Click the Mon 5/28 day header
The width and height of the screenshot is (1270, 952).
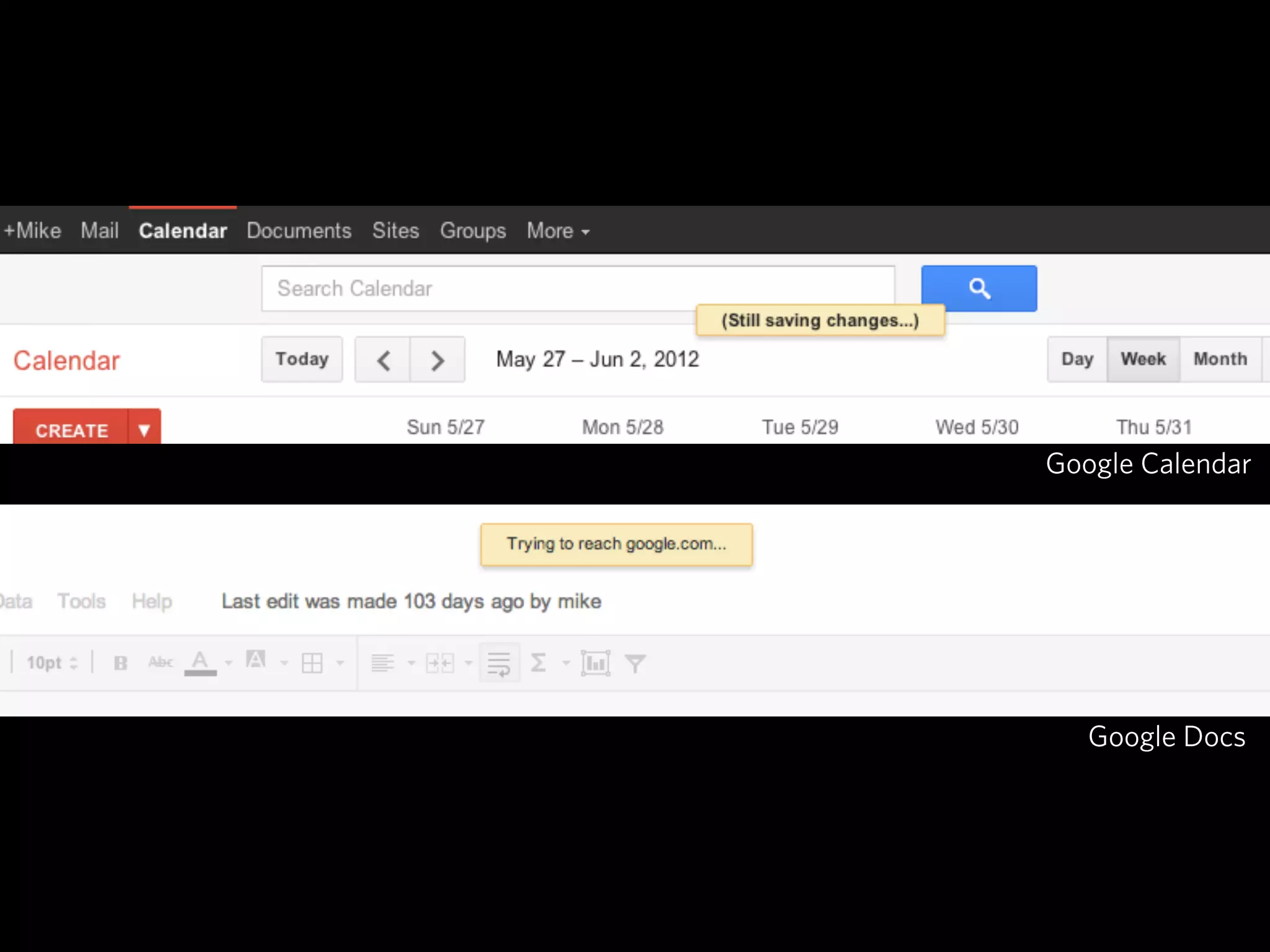[623, 427]
